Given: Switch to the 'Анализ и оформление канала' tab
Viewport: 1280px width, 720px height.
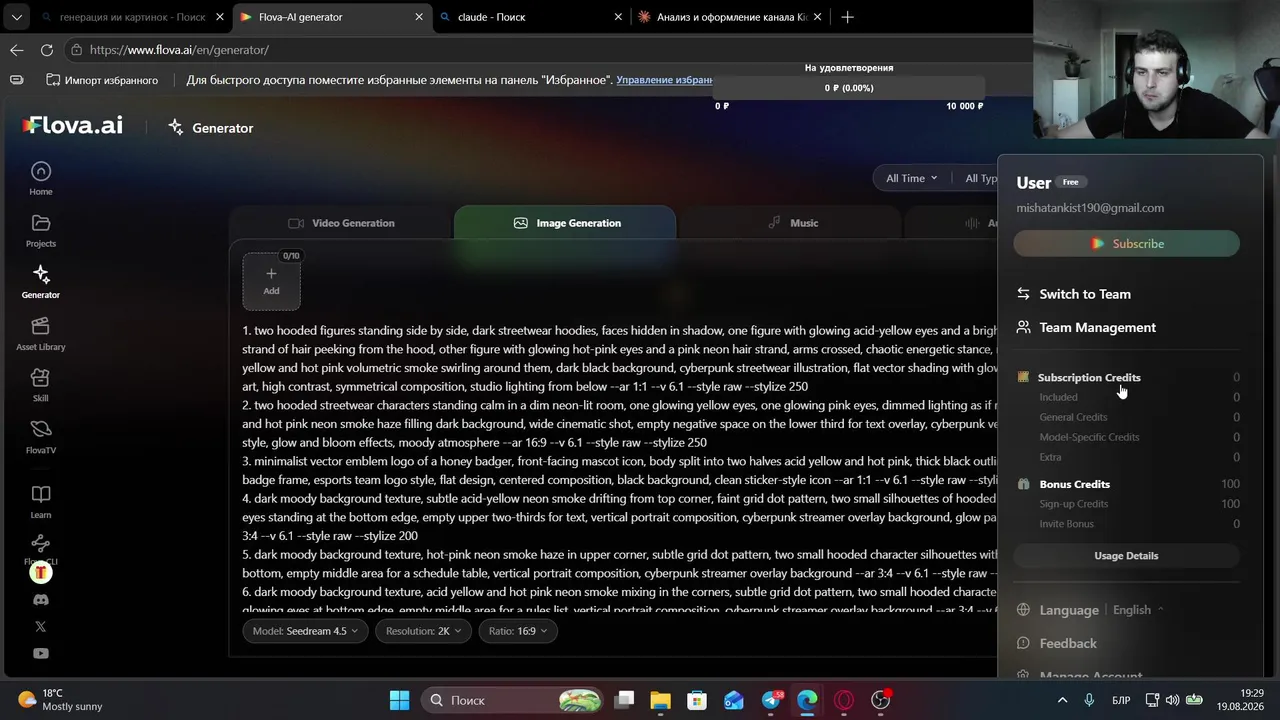Looking at the screenshot, I should tap(730, 17).
